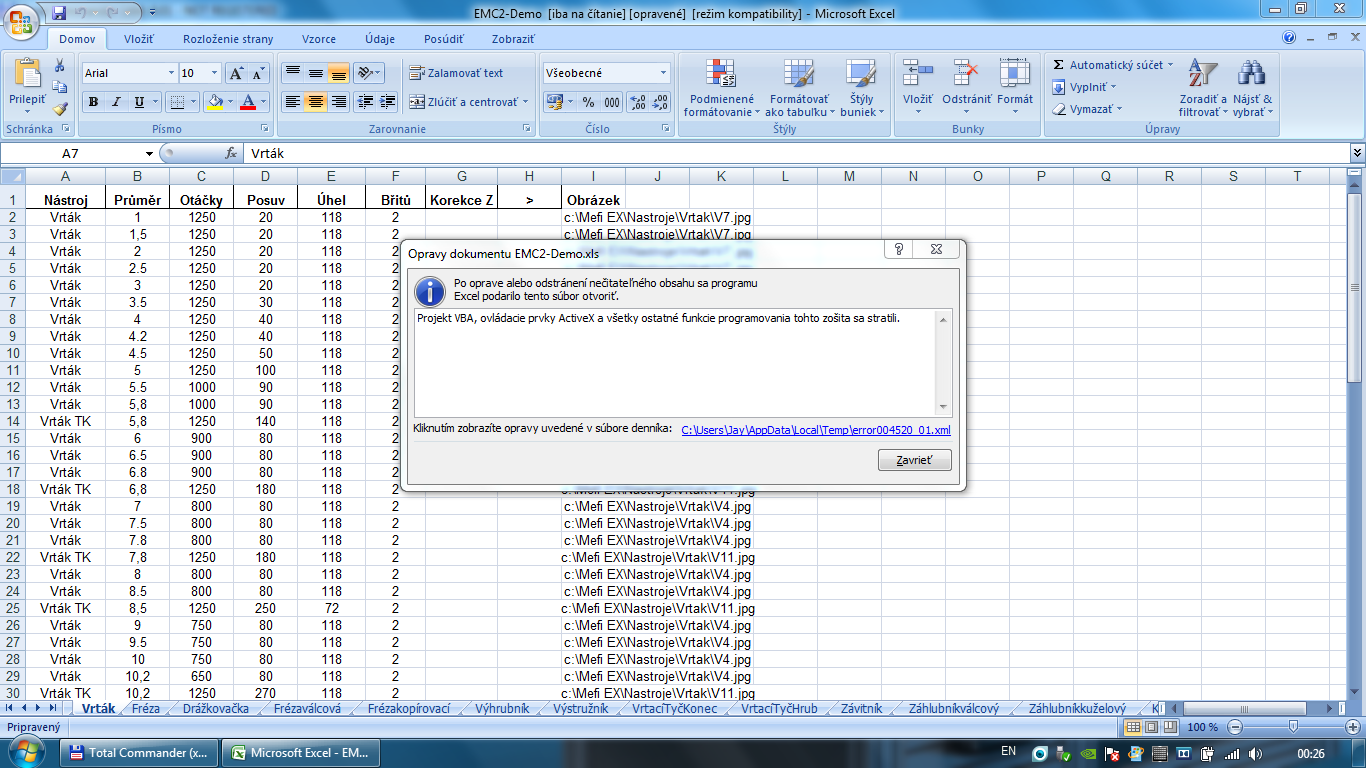1366x768 pixels.
Task: Toggle Zalamovať text wrapping
Action: [x=456, y=73]
